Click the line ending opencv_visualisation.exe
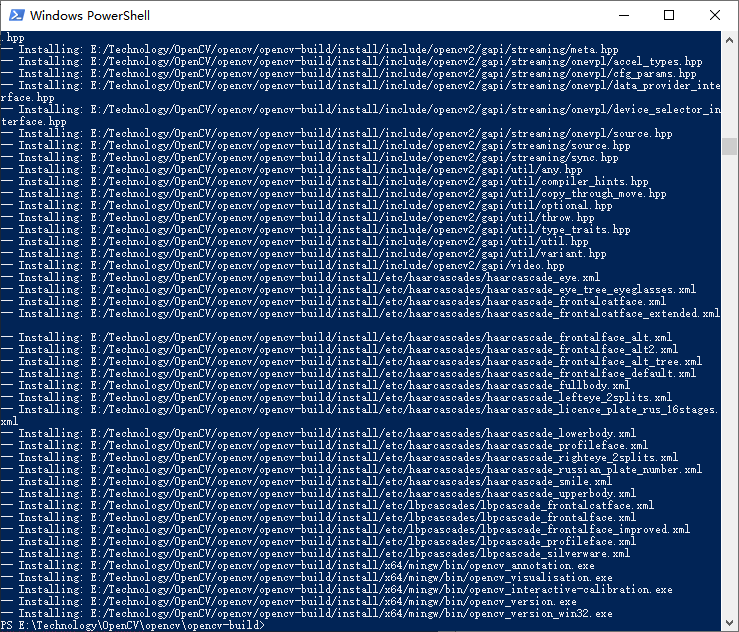The height and width of the screenshot is (632, 739). [x=307, y=577]
